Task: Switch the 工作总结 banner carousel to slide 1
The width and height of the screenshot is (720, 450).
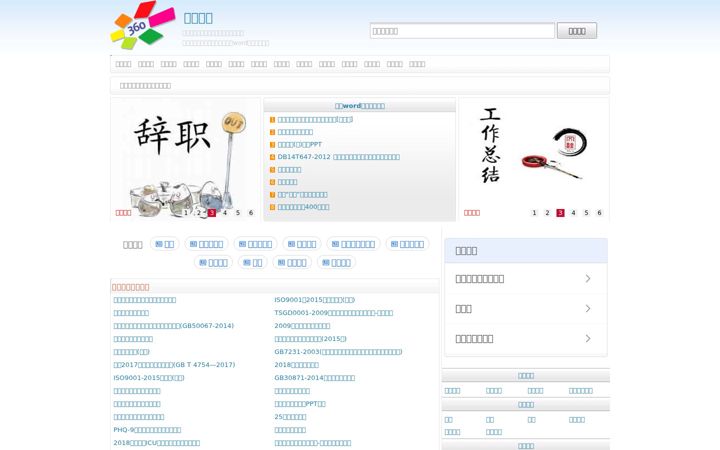Action: (x=534, y=213)
